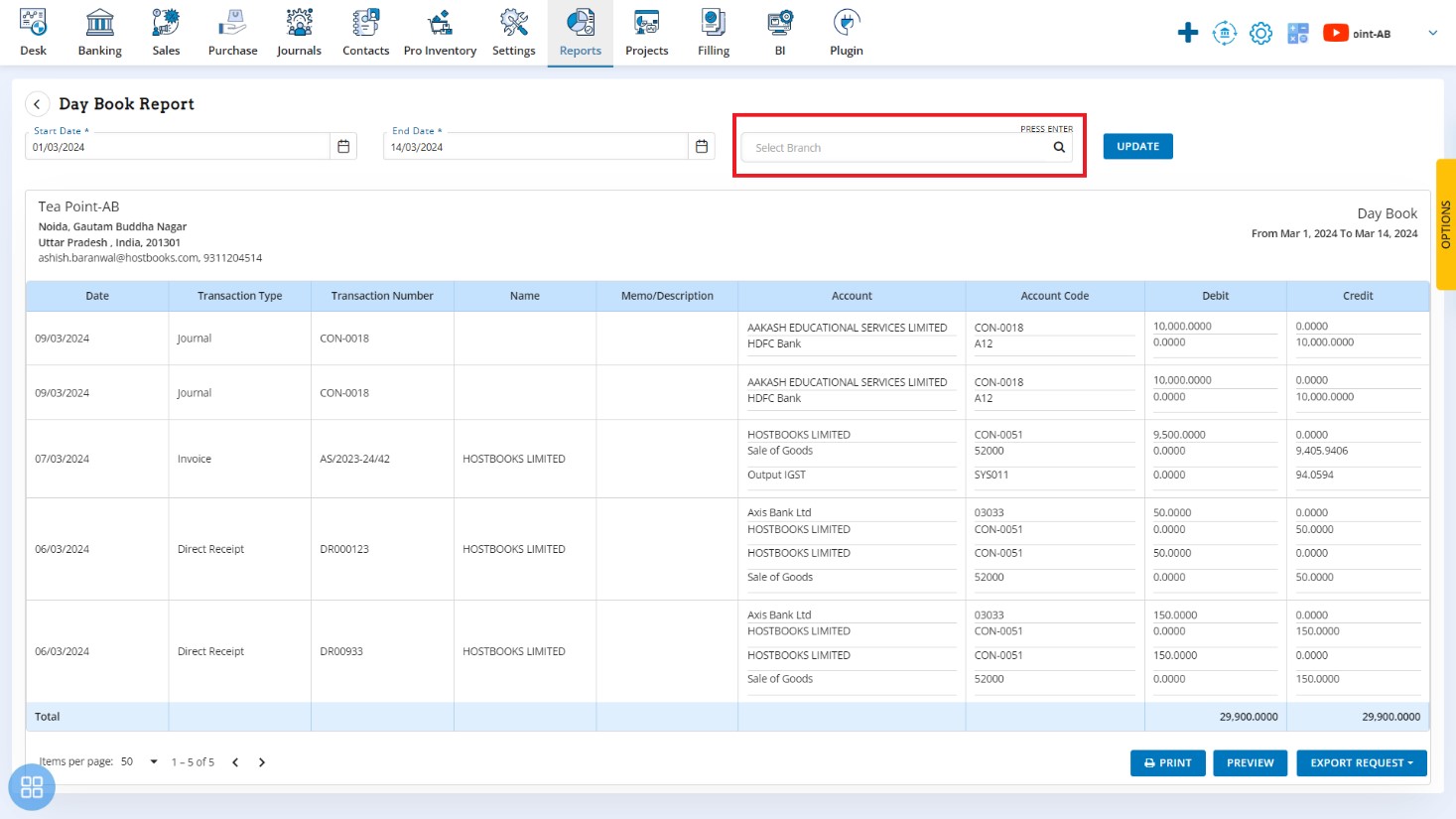Open End Date calendar picker

click(x=702, y=146)
